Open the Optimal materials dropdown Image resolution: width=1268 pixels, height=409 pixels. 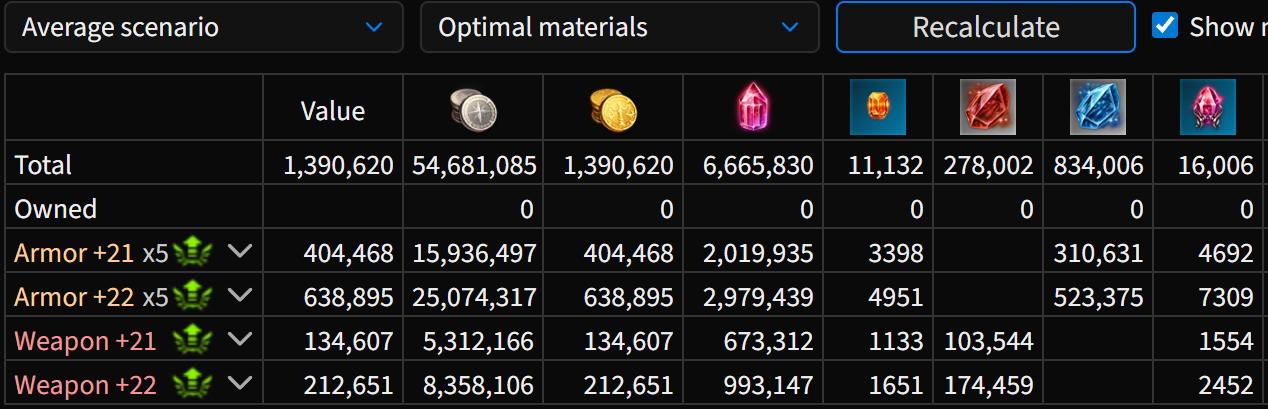pos(620,27)
